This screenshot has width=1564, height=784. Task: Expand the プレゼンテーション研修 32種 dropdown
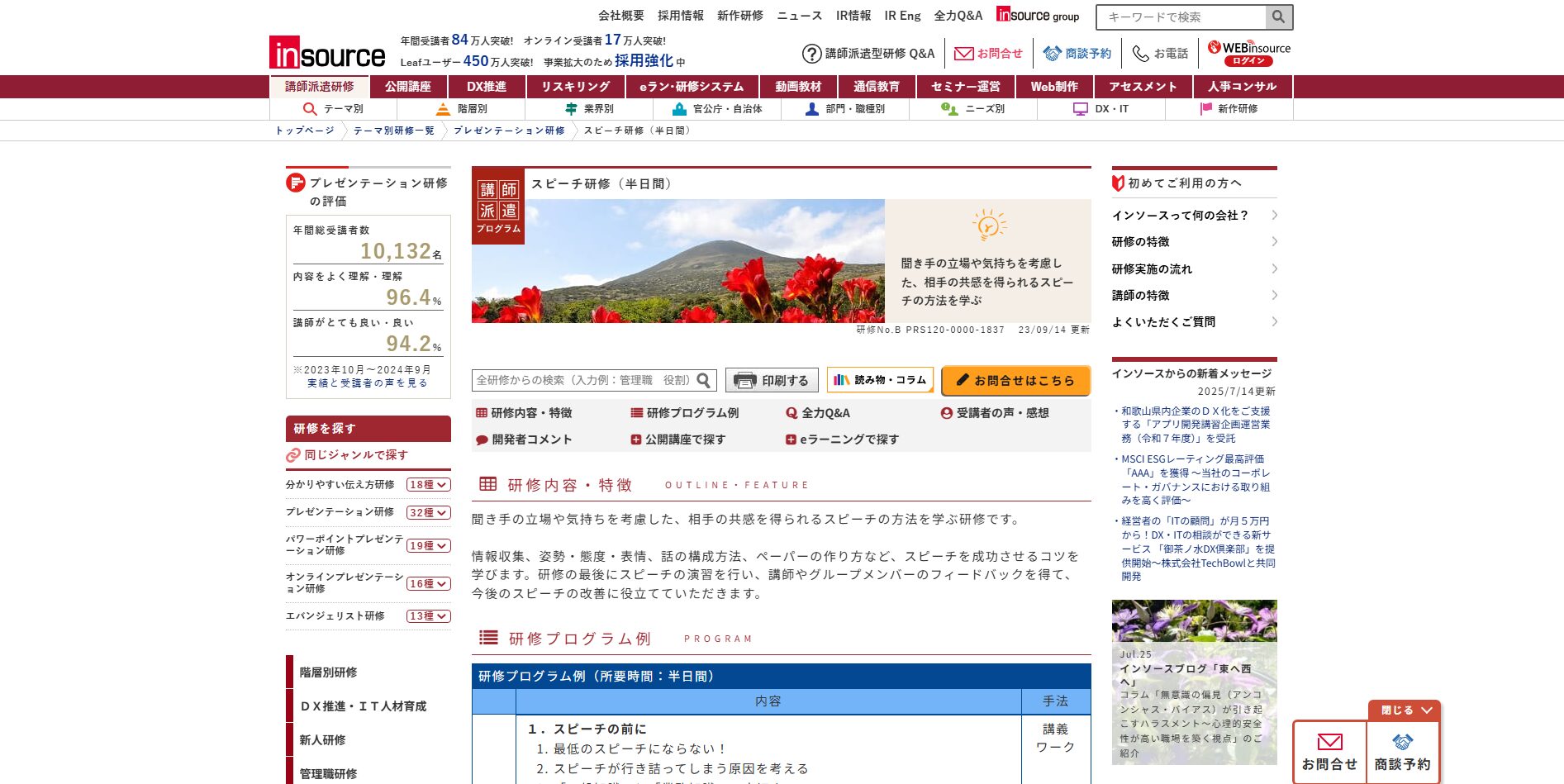pyautogui.click(x=428, y=513)
